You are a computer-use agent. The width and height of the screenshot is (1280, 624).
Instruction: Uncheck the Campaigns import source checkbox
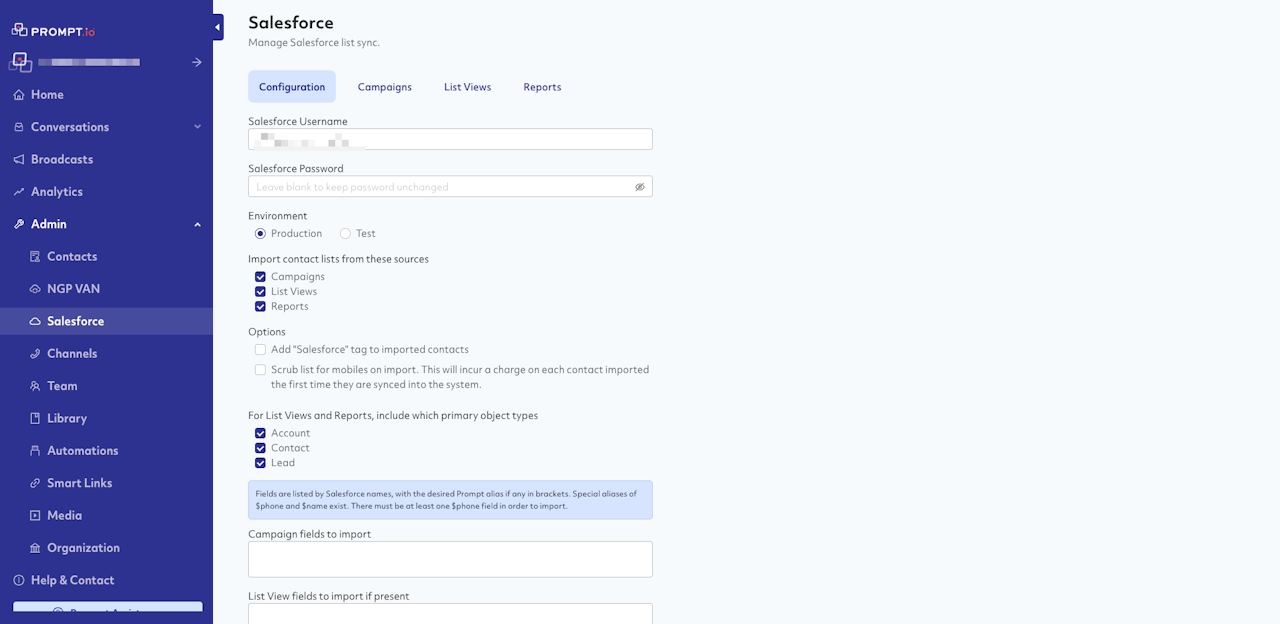point(260,277)
